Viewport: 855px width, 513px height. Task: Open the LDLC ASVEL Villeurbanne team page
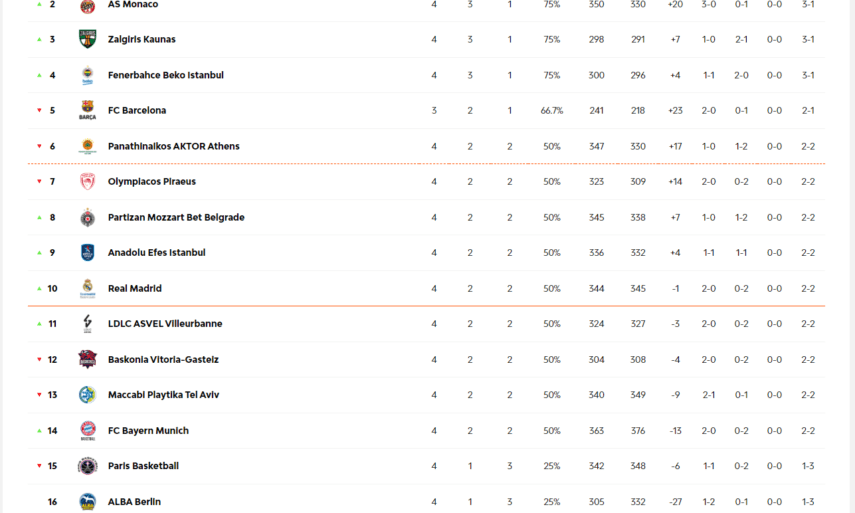165,324
